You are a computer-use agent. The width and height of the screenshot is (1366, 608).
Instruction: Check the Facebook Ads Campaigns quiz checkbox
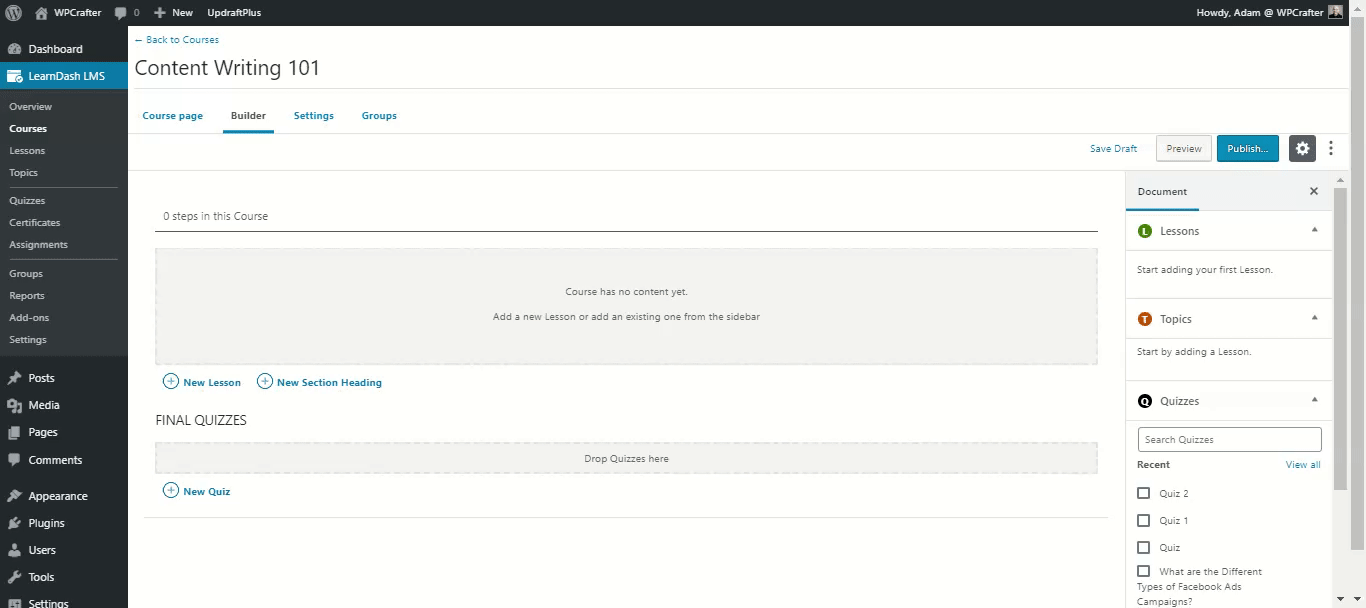coord(1144,571)
